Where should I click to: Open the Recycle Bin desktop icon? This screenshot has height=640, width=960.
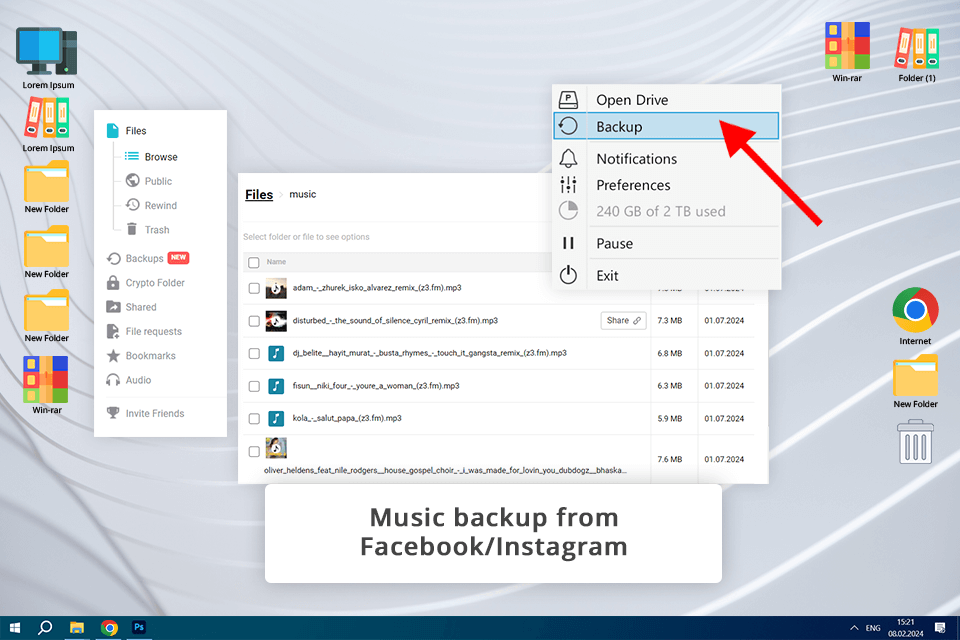coord(915,442)
